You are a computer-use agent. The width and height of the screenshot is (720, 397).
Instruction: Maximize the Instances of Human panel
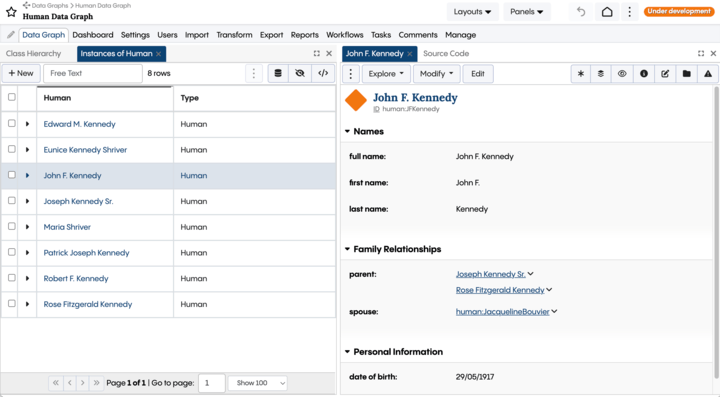[x=316, y=54]
